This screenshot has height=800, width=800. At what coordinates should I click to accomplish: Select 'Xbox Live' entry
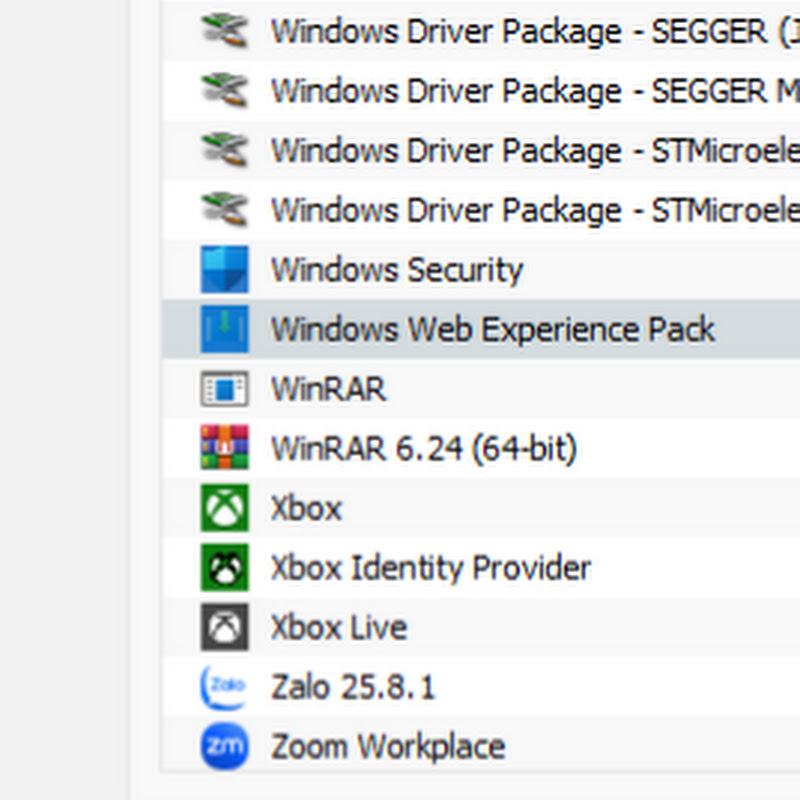click(339, 628)
